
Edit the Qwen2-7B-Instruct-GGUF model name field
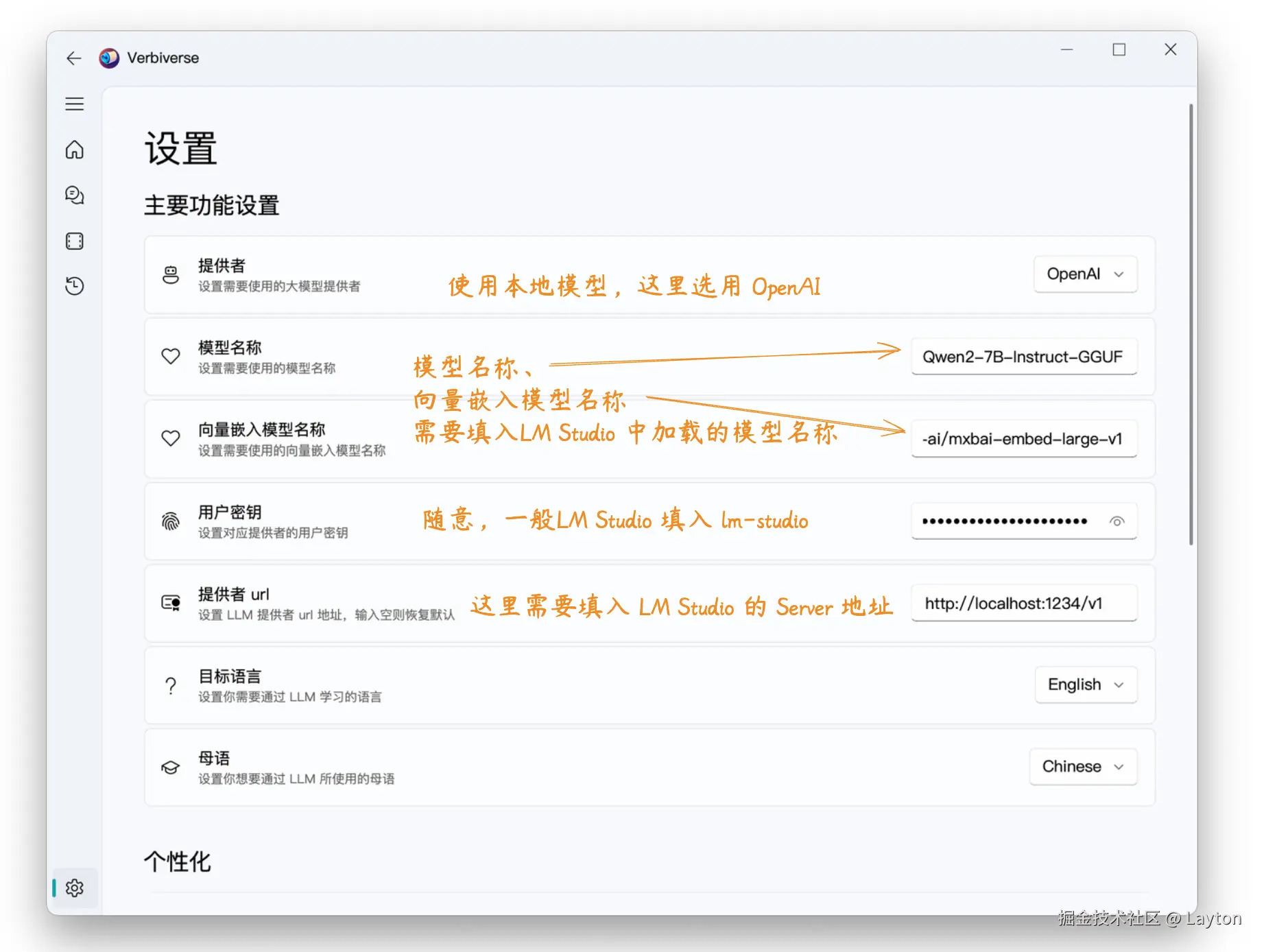pyautogui.click(x=1024, y=357)
